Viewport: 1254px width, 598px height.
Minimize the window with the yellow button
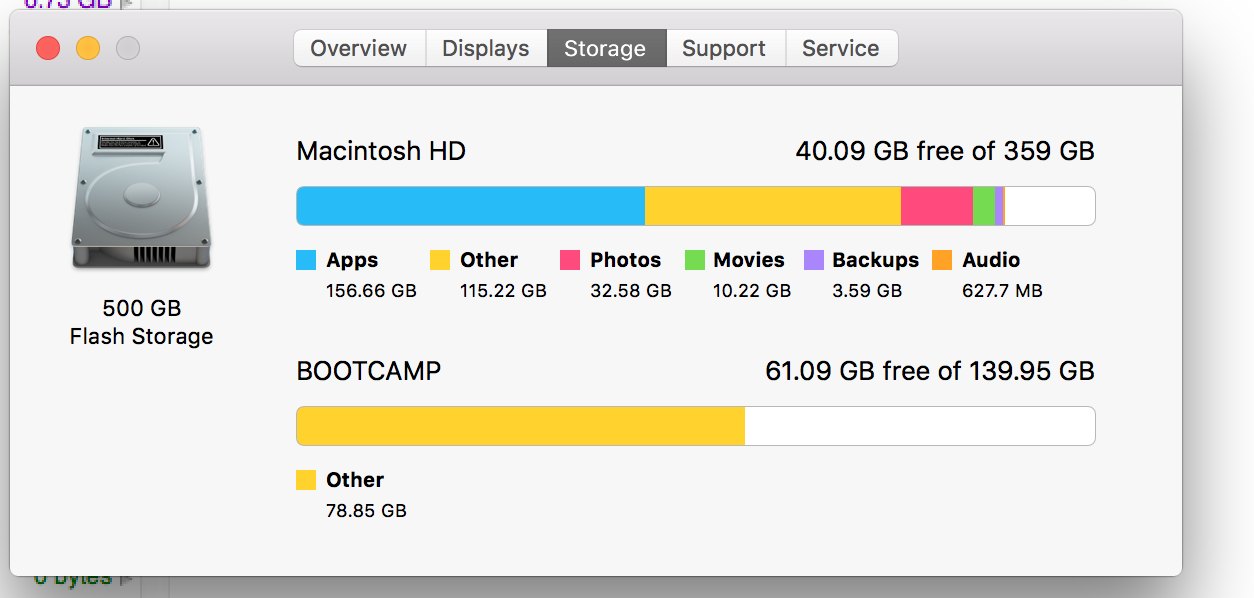click(88, 48)
